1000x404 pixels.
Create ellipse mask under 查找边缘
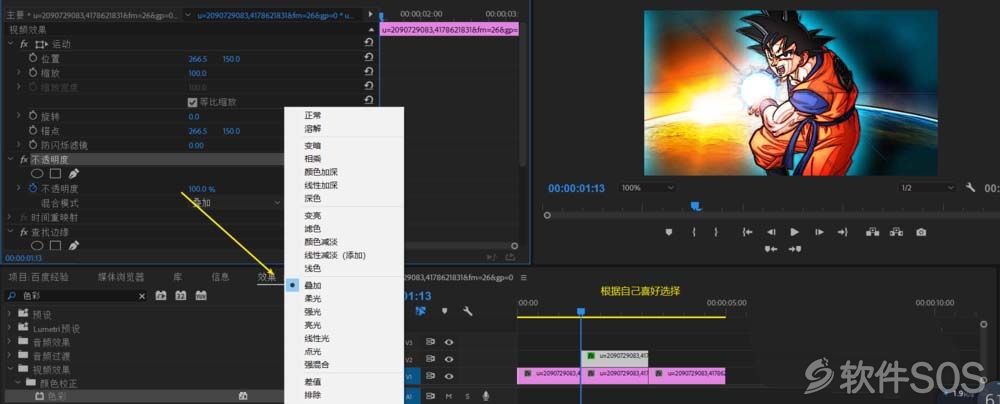pos(38,245)
